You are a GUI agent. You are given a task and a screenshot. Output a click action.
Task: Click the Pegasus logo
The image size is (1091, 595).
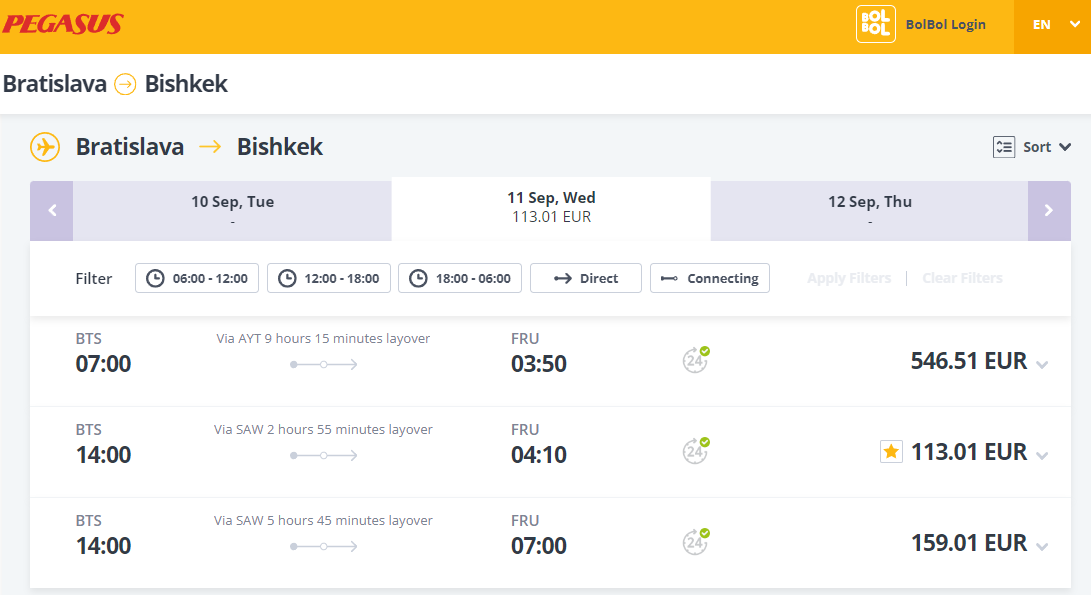click(63, 24)
